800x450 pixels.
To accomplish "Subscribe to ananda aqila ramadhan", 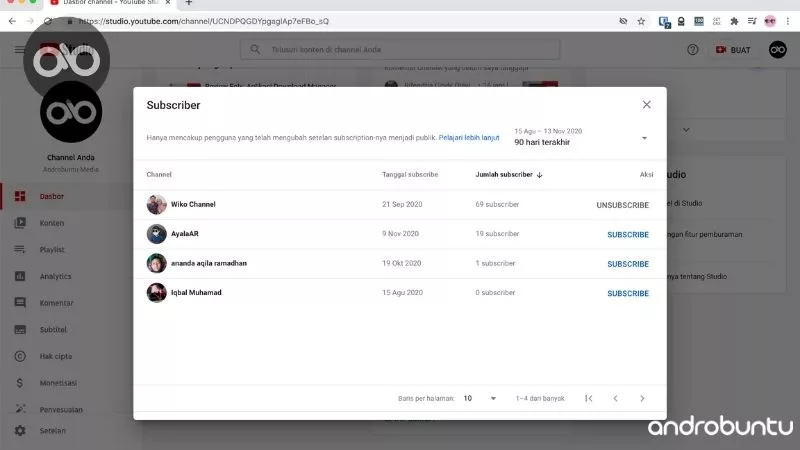I will (x=628, y=264).
